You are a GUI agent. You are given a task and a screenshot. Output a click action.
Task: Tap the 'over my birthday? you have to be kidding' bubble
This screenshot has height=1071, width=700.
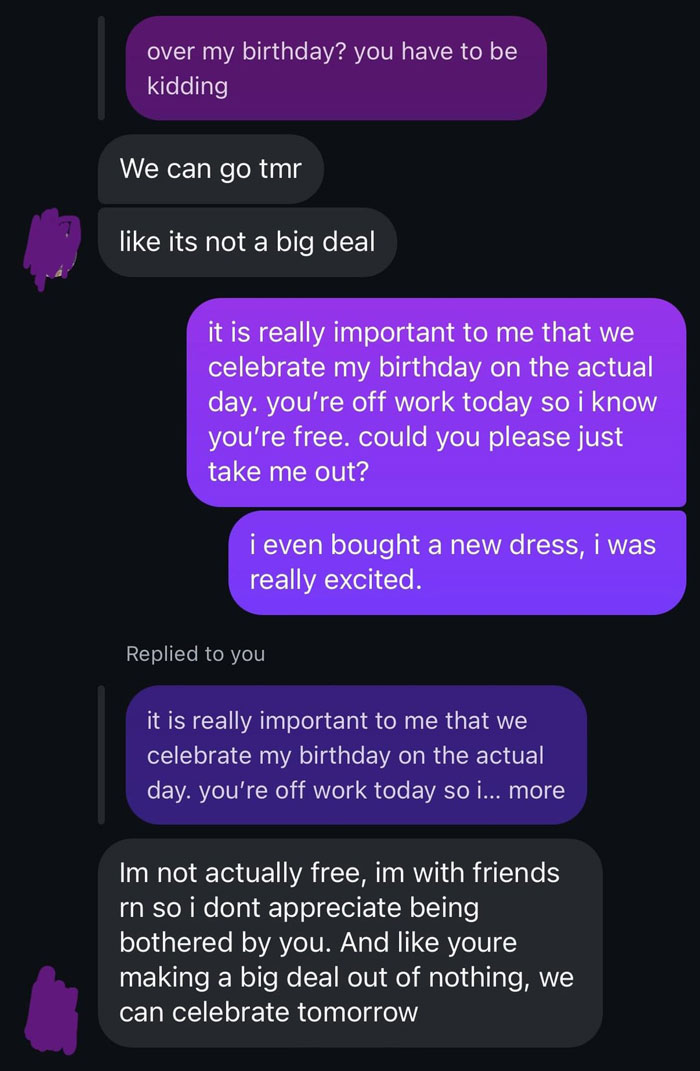coord(335,68)
